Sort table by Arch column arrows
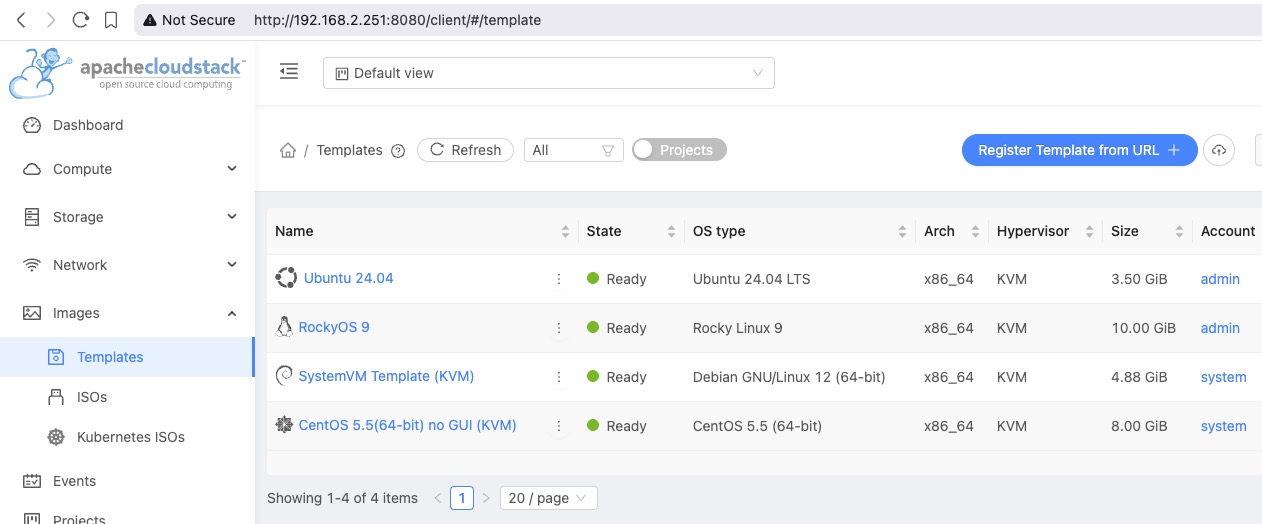Image resolution: width=1262 pixels, height=524 pixels. [x=975, y=231]
